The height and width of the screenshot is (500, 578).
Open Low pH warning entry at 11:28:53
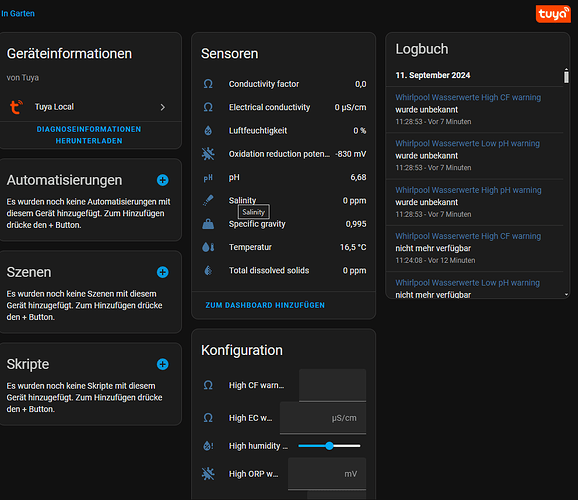tap(467, 144)
